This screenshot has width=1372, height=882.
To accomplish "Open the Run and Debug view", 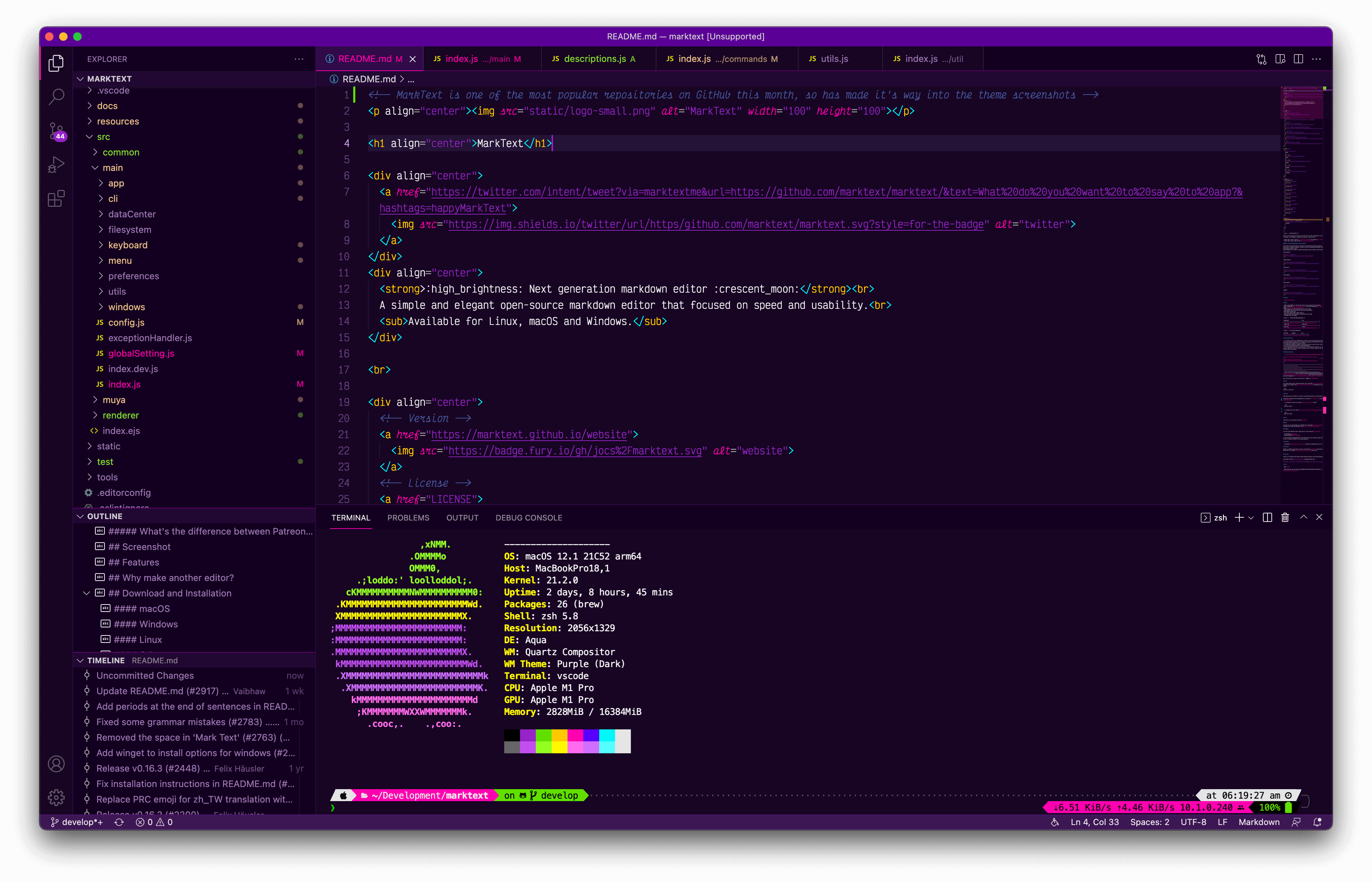I will (x=56, y=165).
